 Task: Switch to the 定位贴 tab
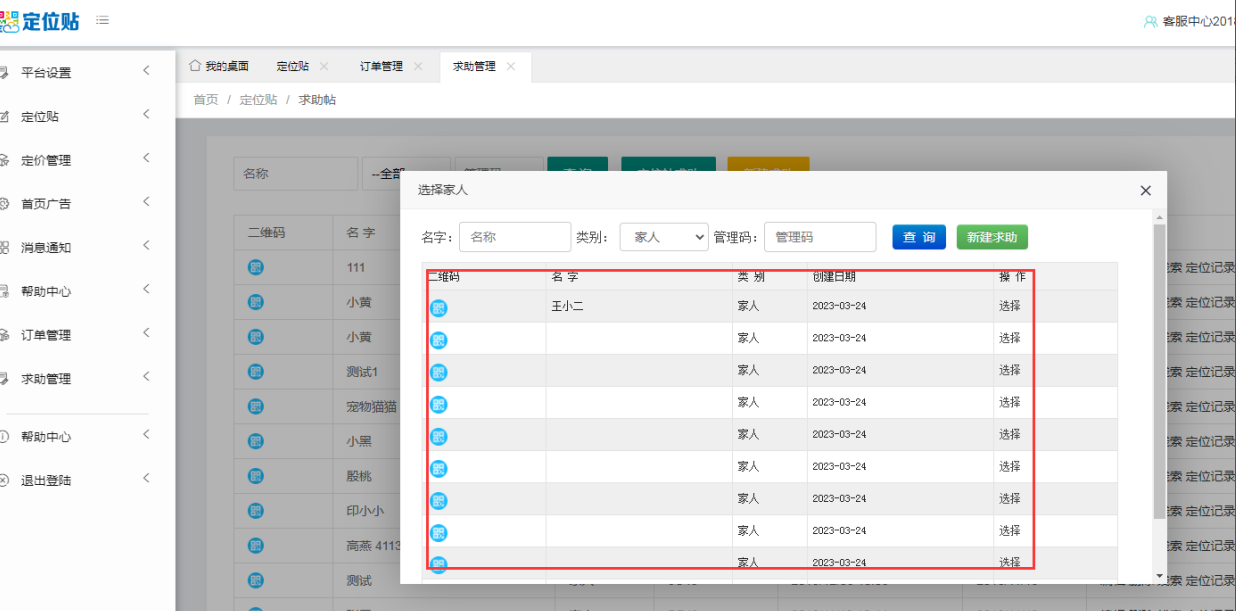click(x=293, y=66)
